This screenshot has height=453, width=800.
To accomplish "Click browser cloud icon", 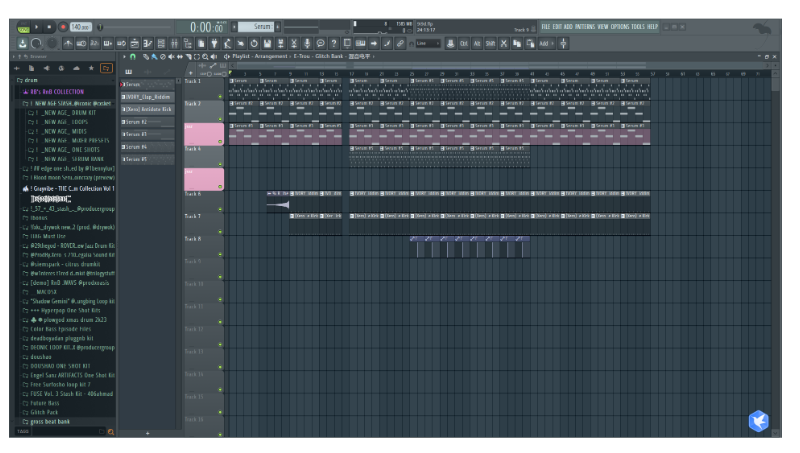I will click(x=77, y=68).
